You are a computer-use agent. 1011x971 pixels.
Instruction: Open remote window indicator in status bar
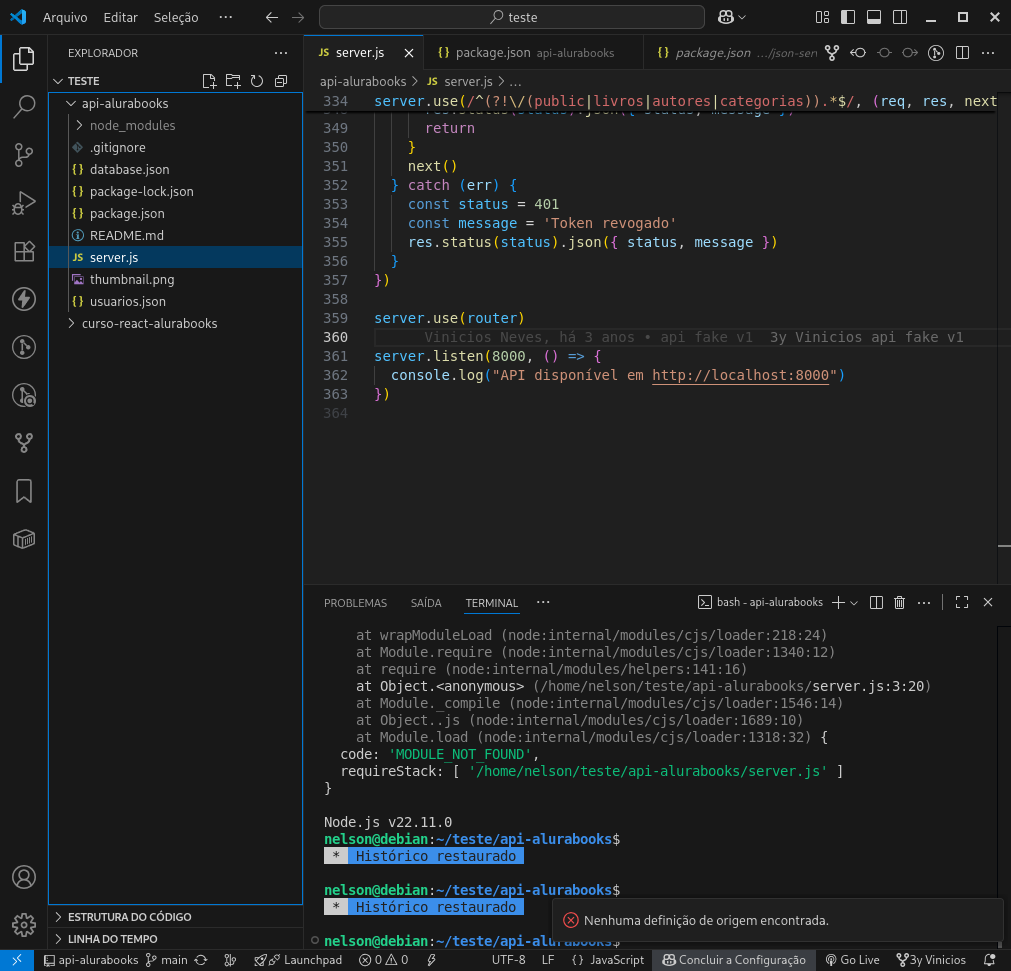17,960
